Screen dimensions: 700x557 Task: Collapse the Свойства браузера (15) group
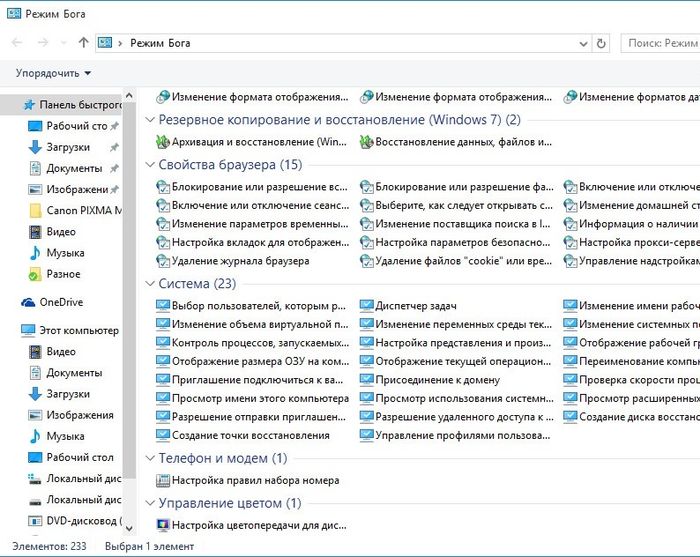pyautogui.click(x=150, y=165)
